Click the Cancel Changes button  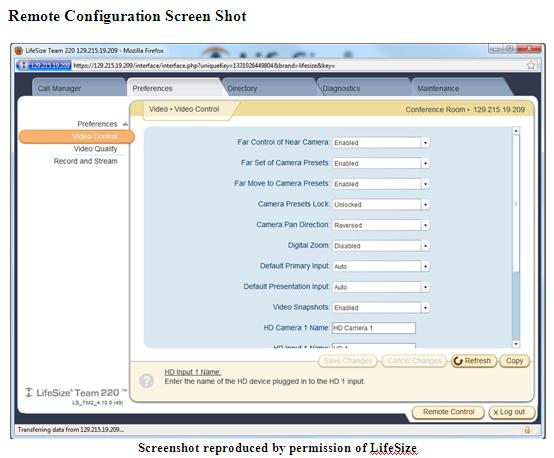(x=414, y=361)
